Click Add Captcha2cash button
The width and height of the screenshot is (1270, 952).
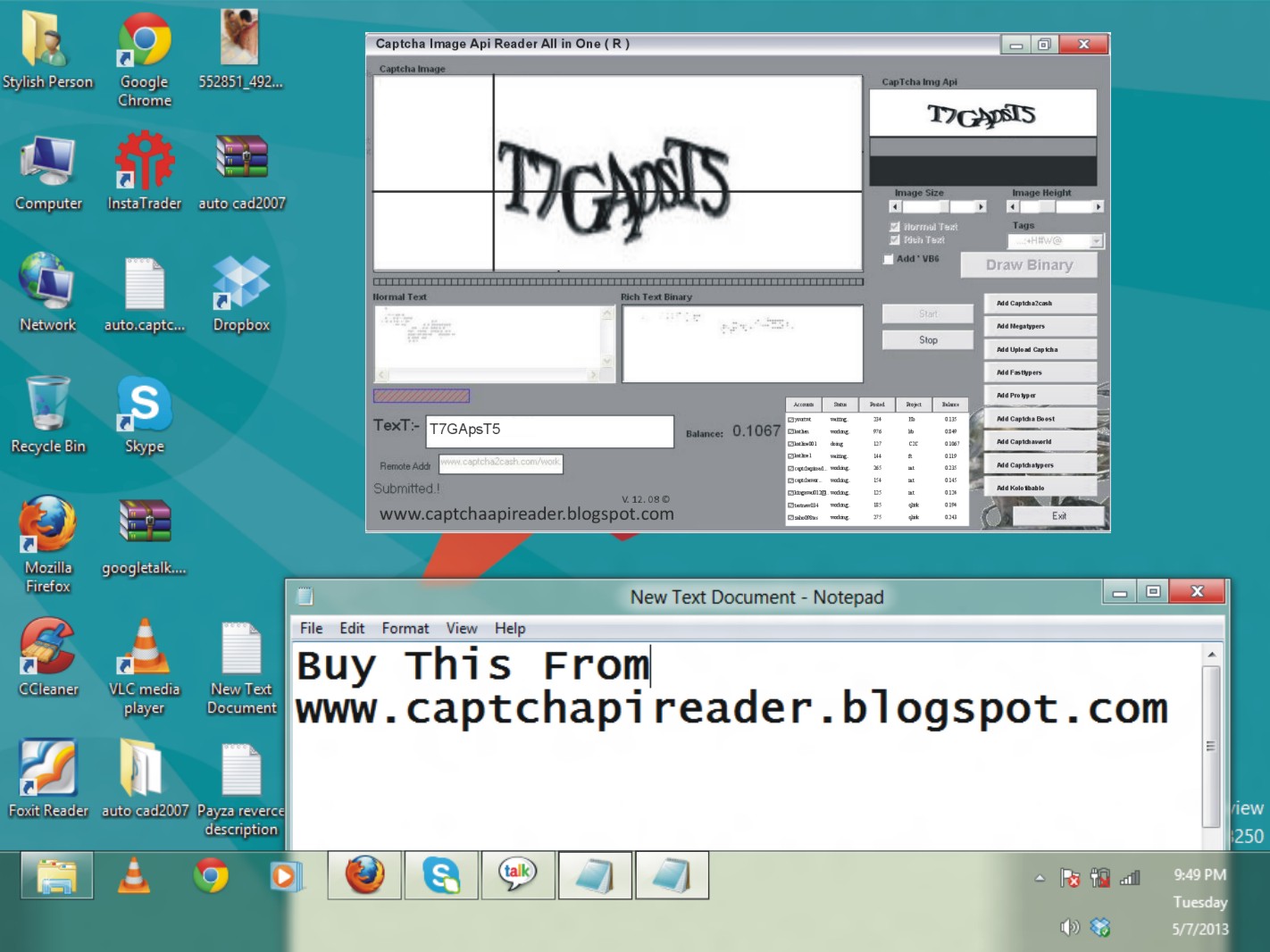click(x=1040, y=304)
